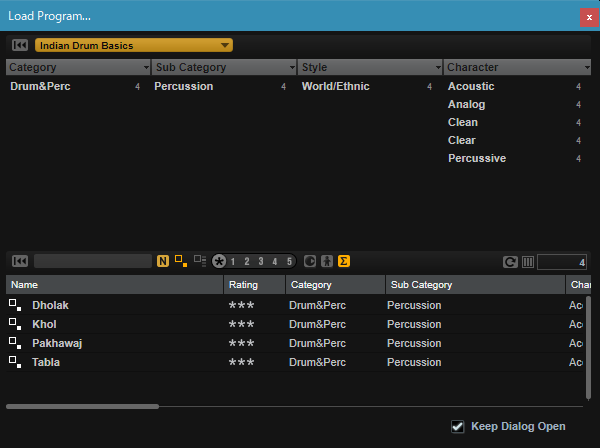
Task: Select the all ratings asterisk filter
Action: click(x=219, y=262)
